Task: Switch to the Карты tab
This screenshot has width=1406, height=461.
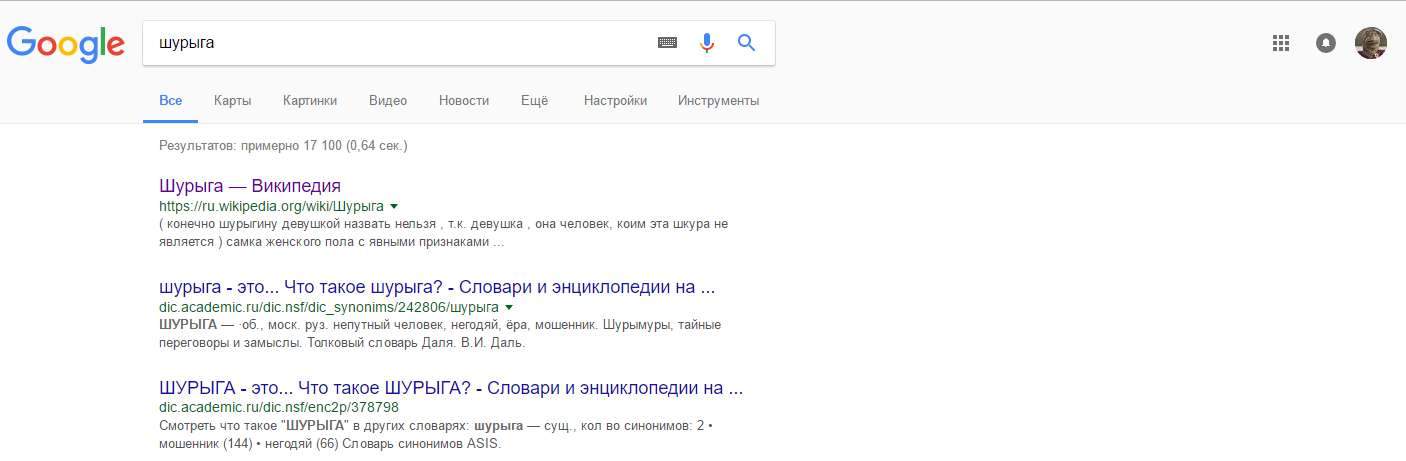Action: click(232, 100)
